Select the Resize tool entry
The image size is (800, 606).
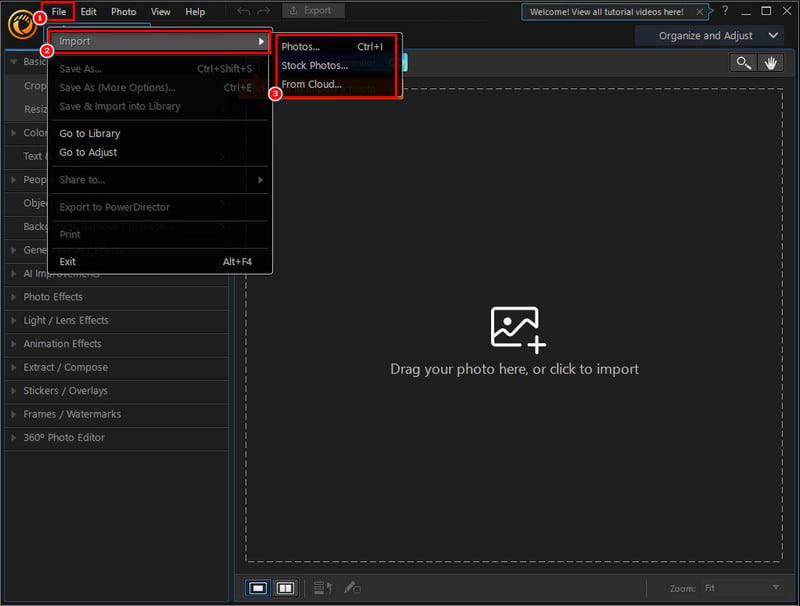pos(35,109)
